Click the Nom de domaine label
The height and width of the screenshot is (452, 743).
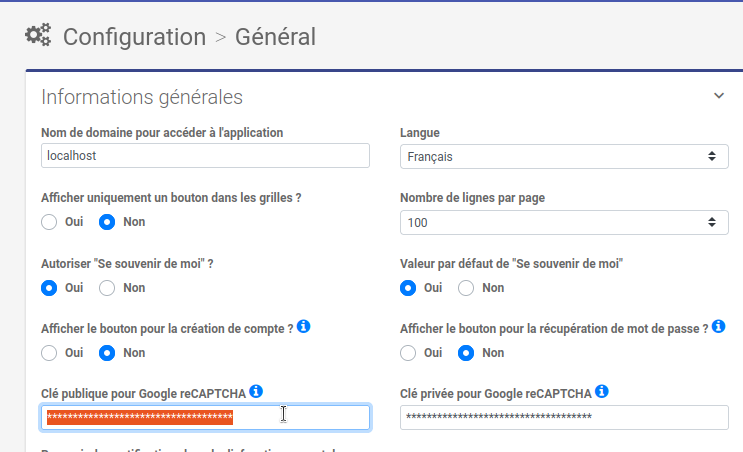pos(162,133)
